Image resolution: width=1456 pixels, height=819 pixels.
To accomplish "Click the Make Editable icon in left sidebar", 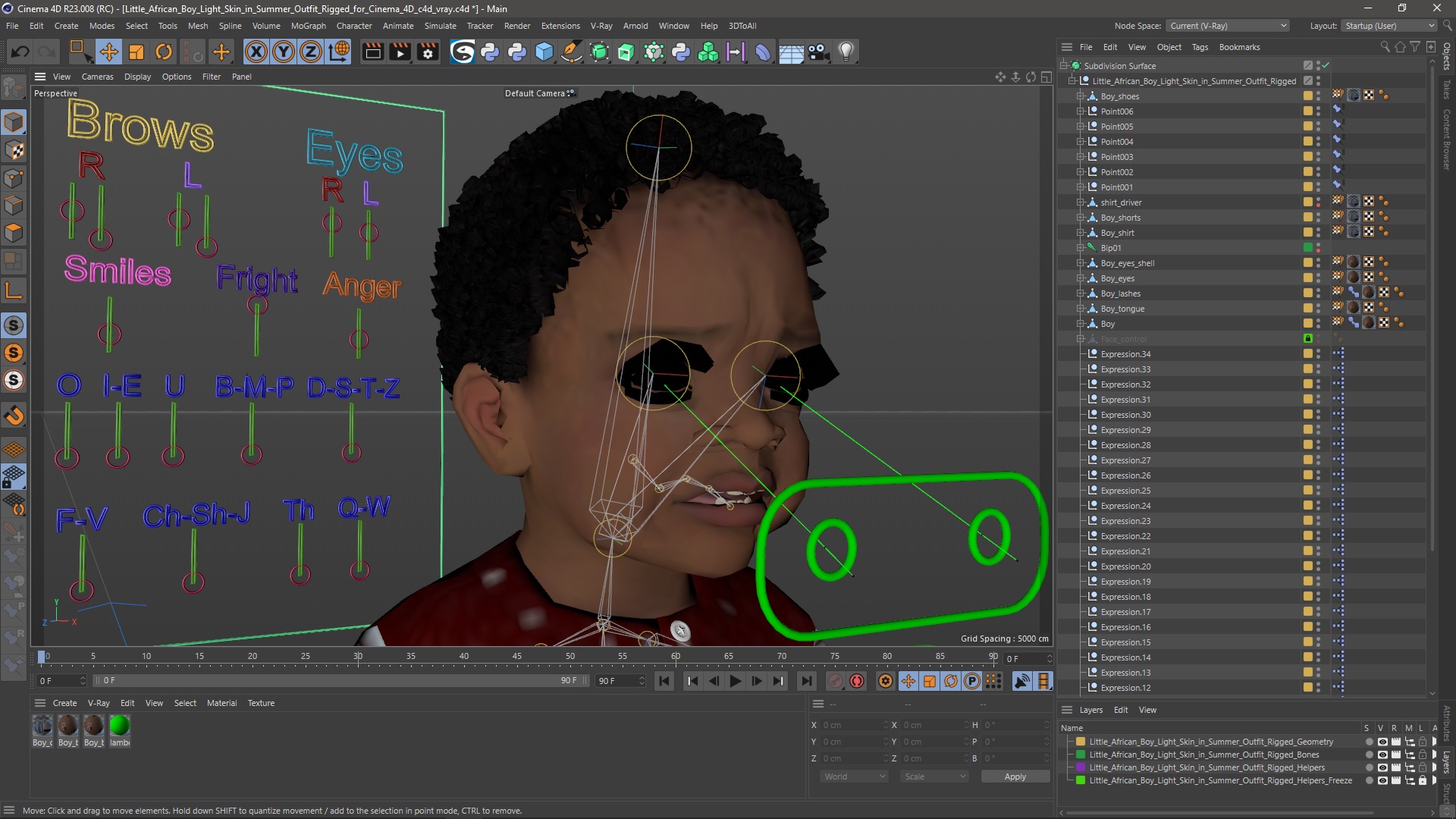I will (x=14, y=89).
